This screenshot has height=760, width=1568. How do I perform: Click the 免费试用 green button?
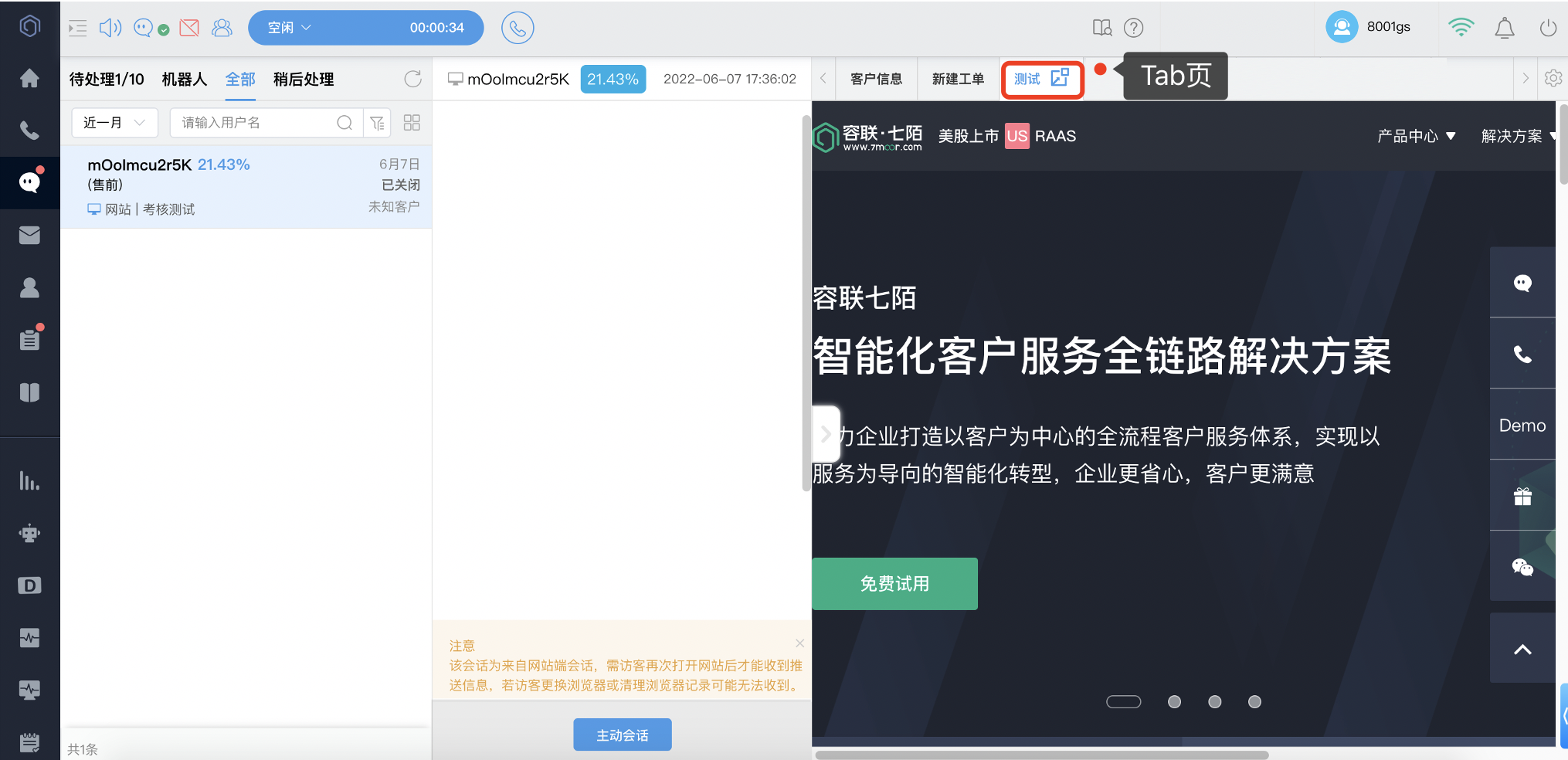point(894,584)
